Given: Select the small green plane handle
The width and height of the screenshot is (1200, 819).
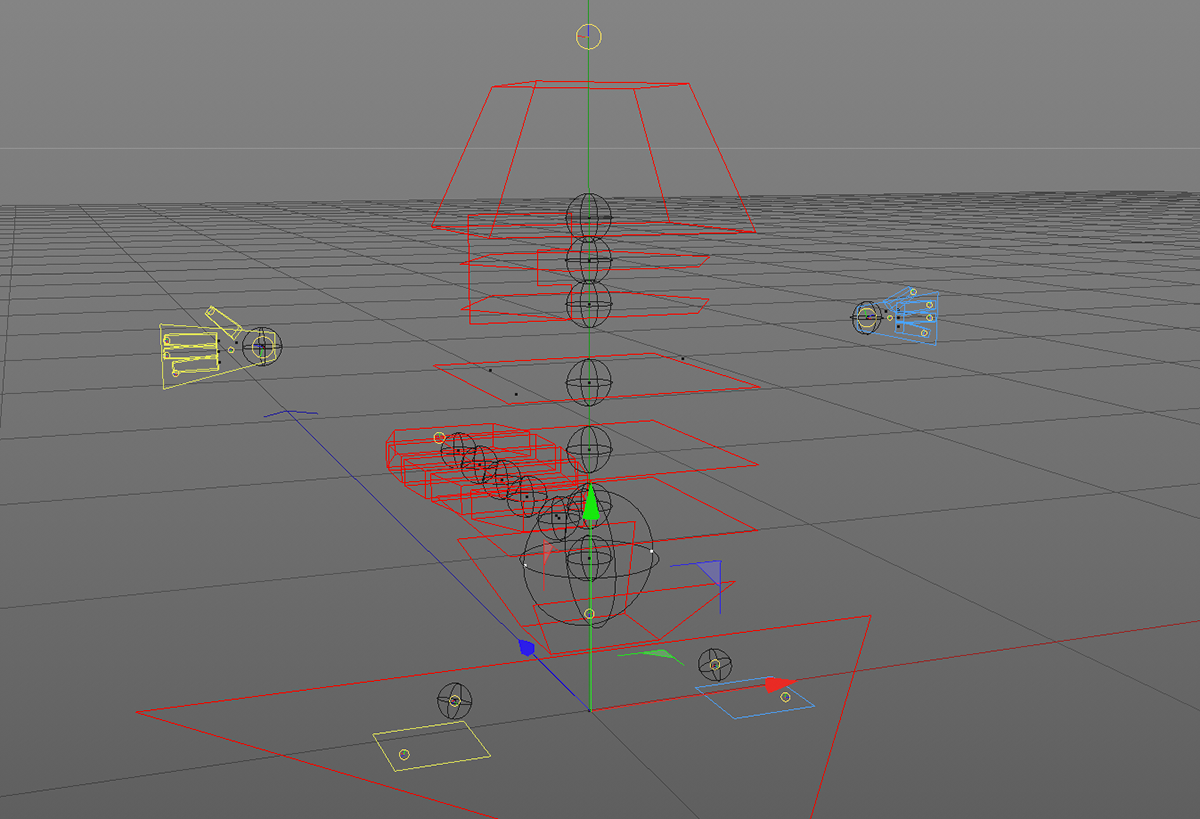Looking at the screenshot, I should 649,655.
